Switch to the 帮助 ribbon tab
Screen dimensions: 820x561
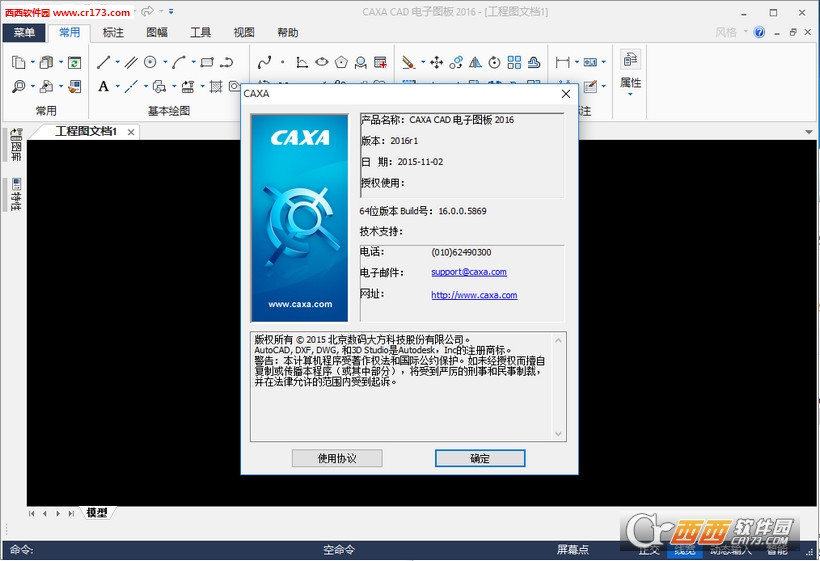pyautogui.click(x=288, y=32)
